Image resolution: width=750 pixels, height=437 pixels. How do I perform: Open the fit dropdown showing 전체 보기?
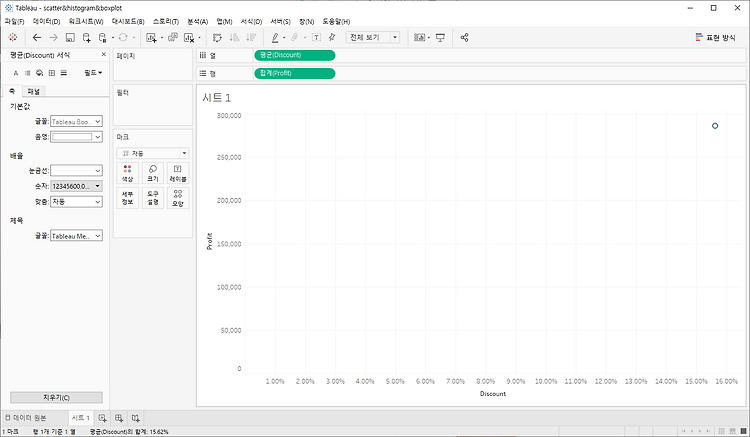(x=373, y=37)
